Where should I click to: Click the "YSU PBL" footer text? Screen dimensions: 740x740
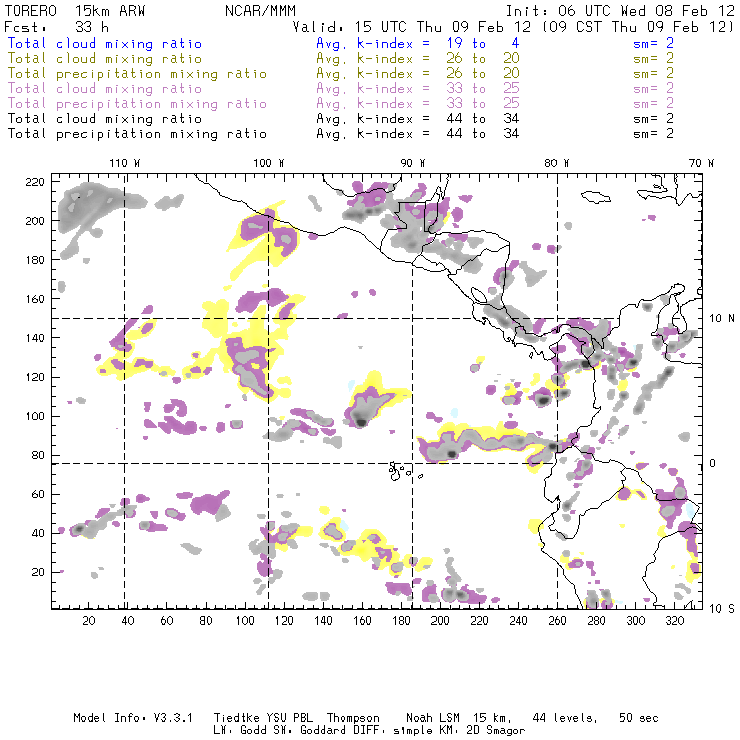[x=289, y=718]
